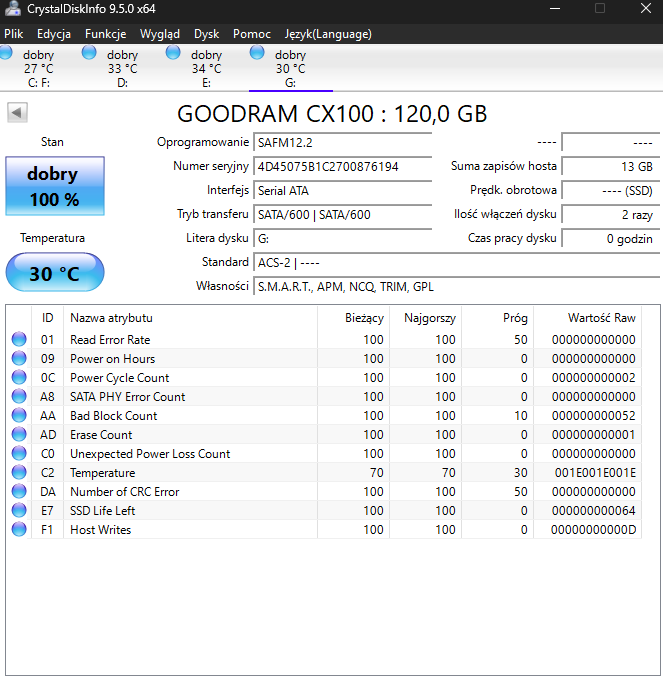
Task: Click the Power Cycle Count raw value 000000000002
Action: click(x=594, y=378)
